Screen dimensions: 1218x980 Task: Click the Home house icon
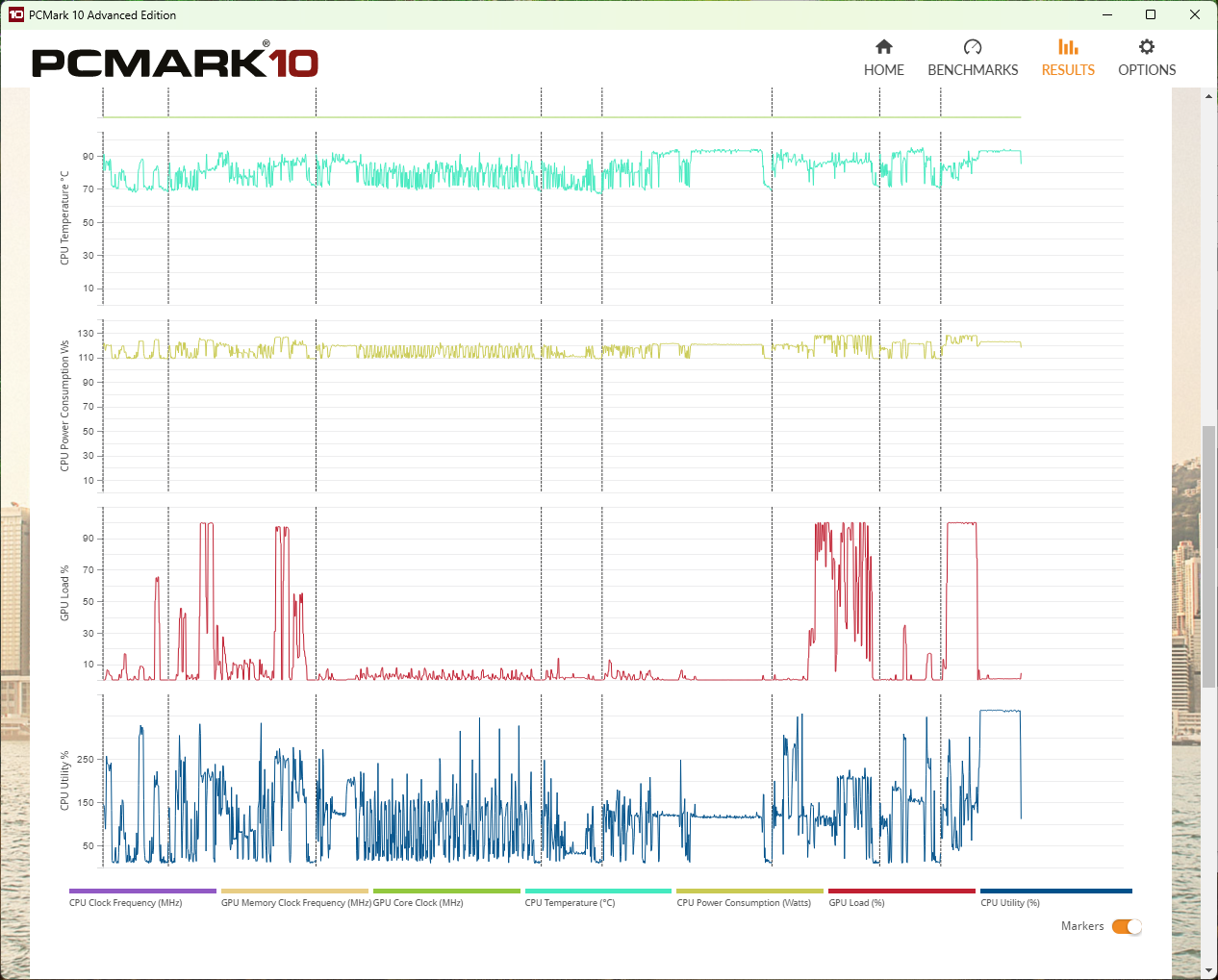883,47
